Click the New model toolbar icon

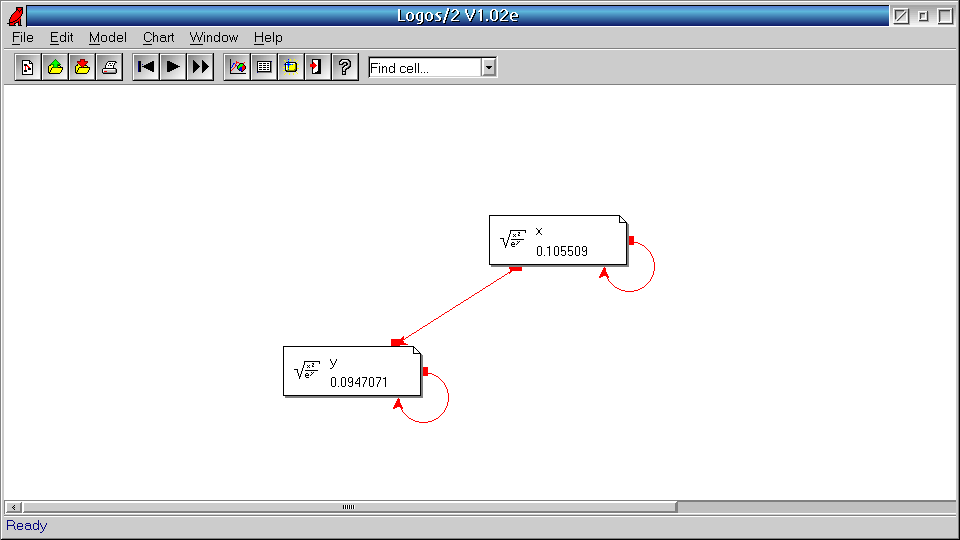click(28, 67)
